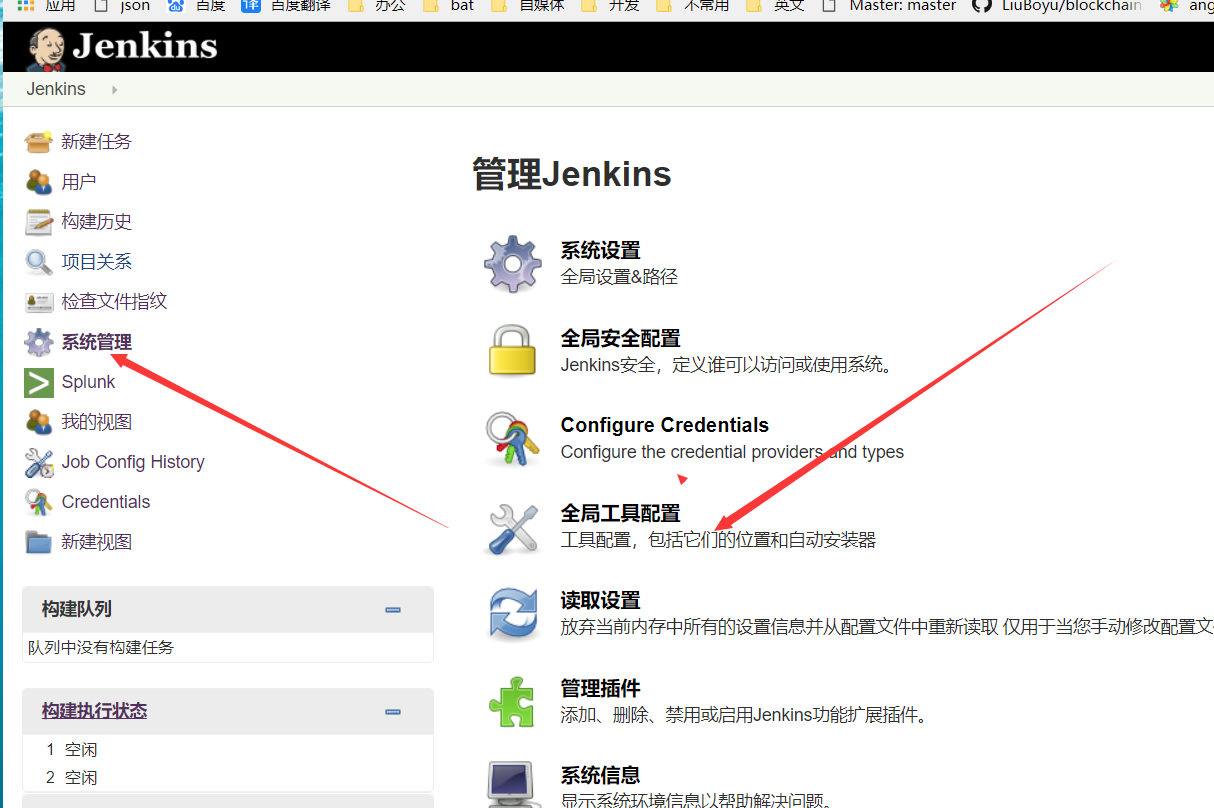
Task: Click executor 2 空闲 row
Action: click(228, 777)
